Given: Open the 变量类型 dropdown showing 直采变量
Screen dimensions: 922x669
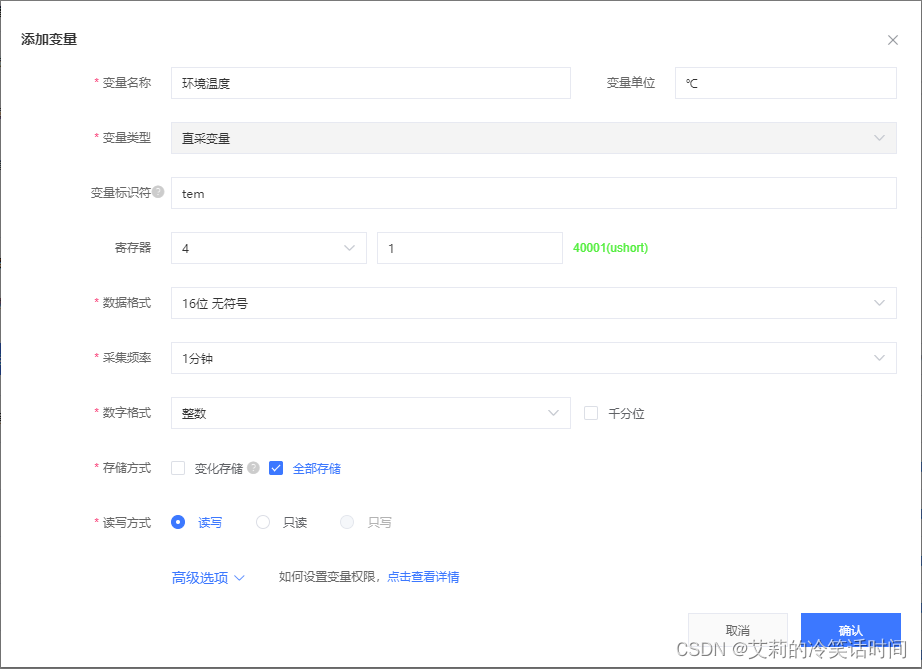Looking at the screenshot, I should (x=533, y=138).
